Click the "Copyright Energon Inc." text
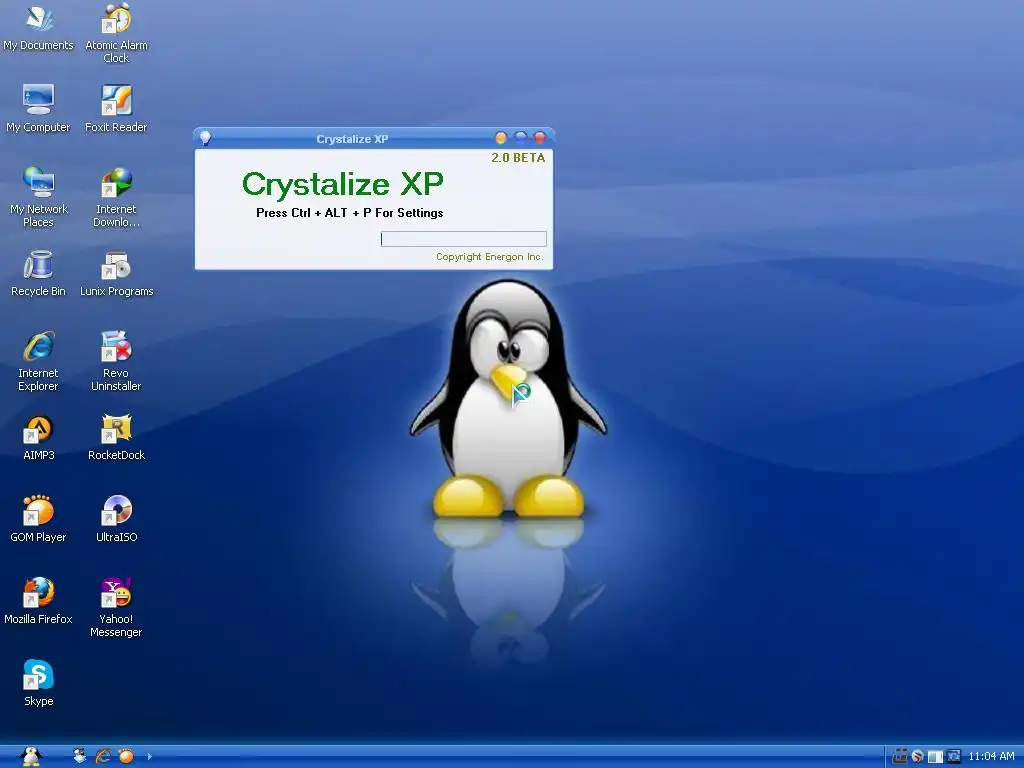The height and width of the screenshot is (768, 1024). (x=490, y=257)
